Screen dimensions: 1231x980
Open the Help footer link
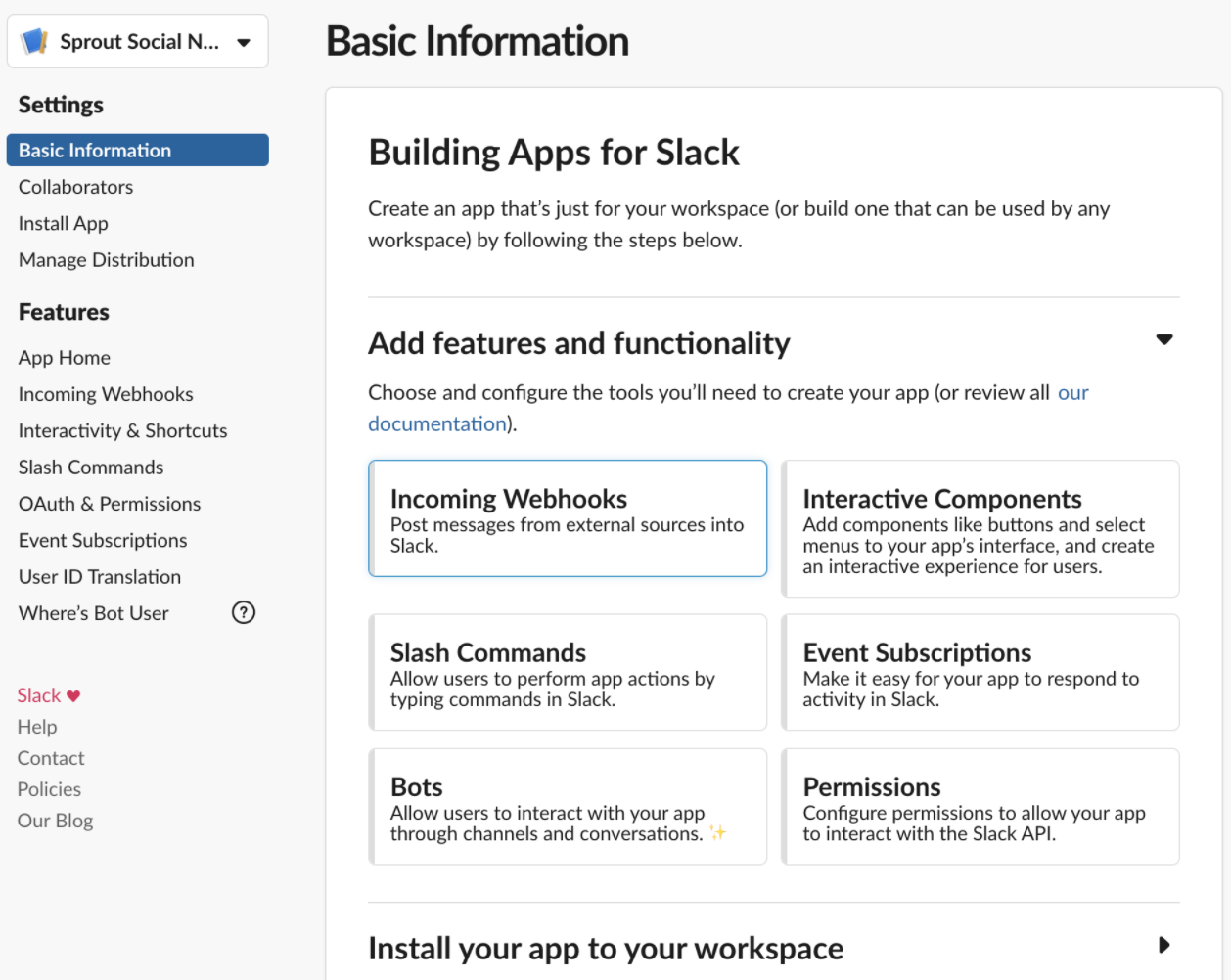pos(37,727)
